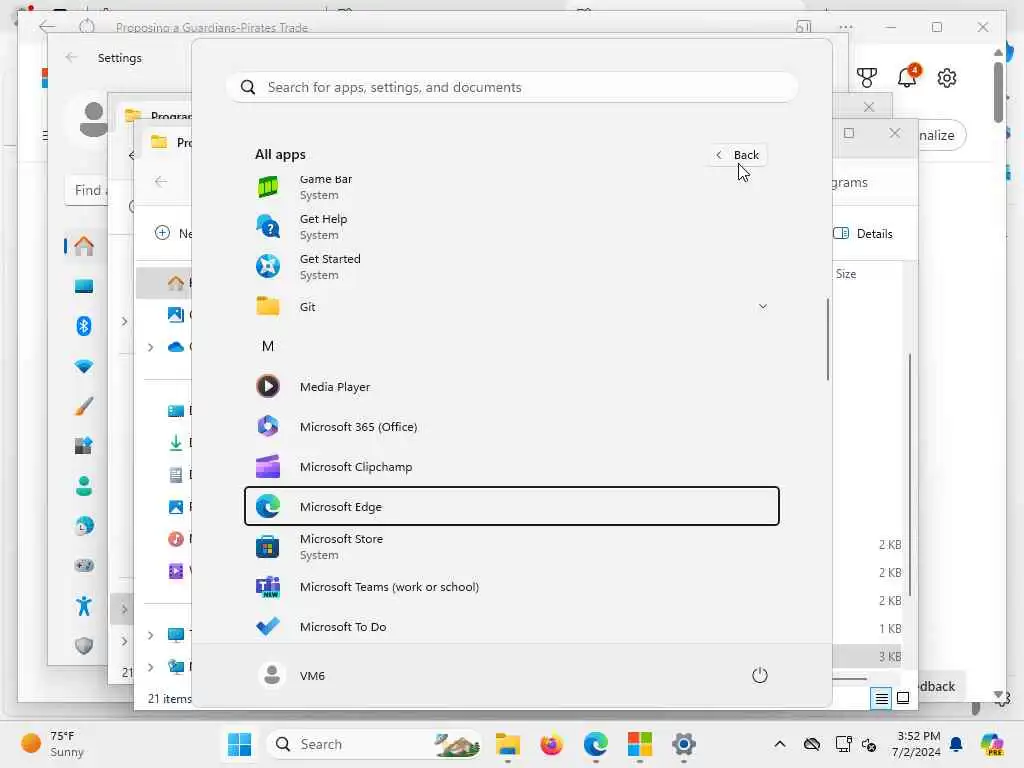Launch Microsoft Teams (work or school)
This screenshot has width=1024, height=768.
(511, 586)
